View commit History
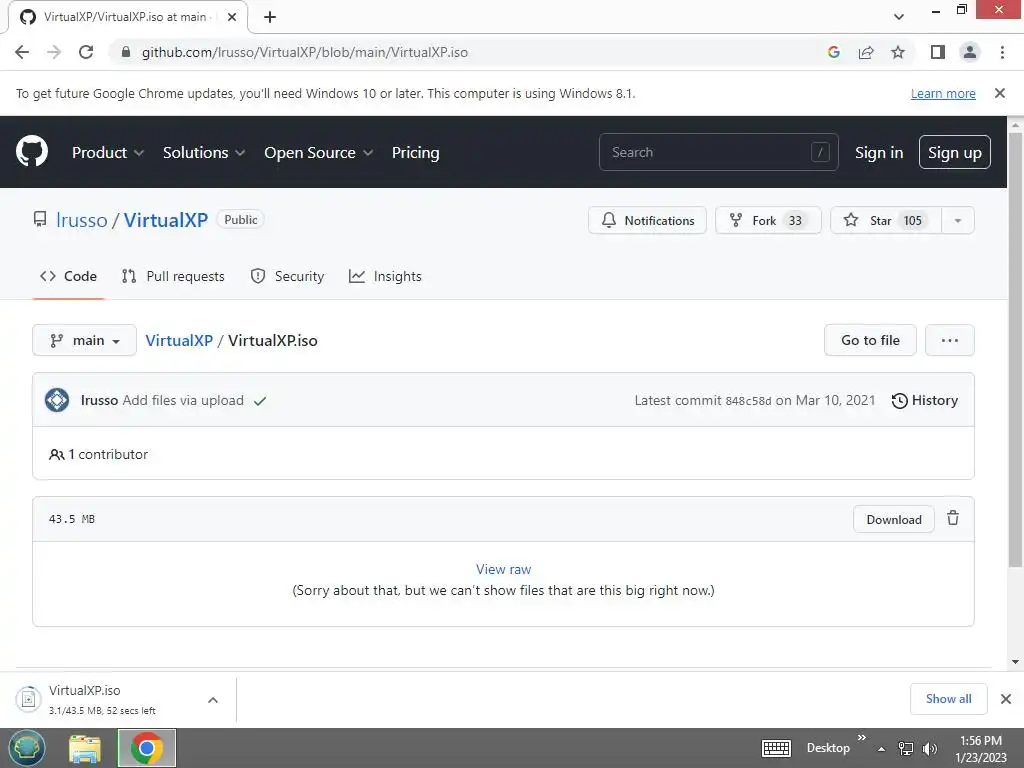The height and width of the screenshot is (768, 1024). coord(925,400)
